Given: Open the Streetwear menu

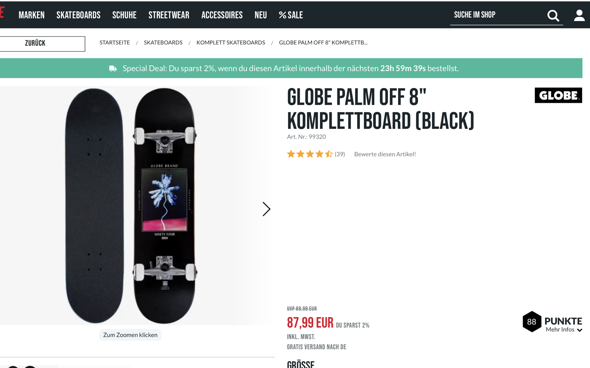Looking at the screenshot, I should (x=169, y=15).
